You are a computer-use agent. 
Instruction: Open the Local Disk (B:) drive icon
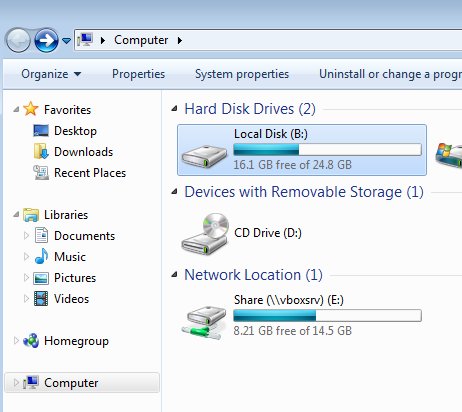(x=204, y=156)
